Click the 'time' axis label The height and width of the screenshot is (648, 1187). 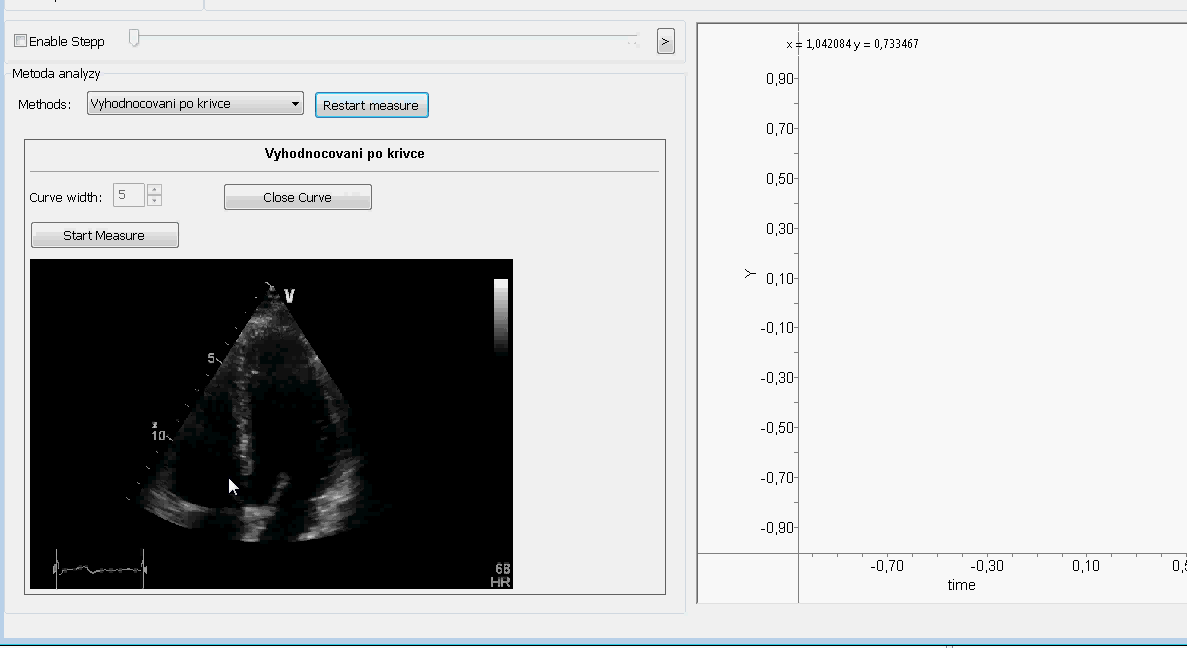tap(961, 585)
